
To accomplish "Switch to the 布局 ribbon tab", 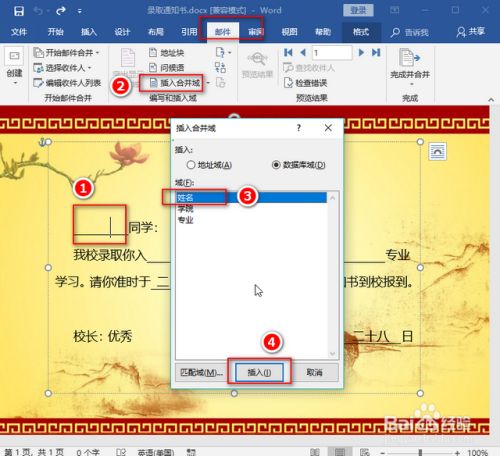I will (156, 32).
